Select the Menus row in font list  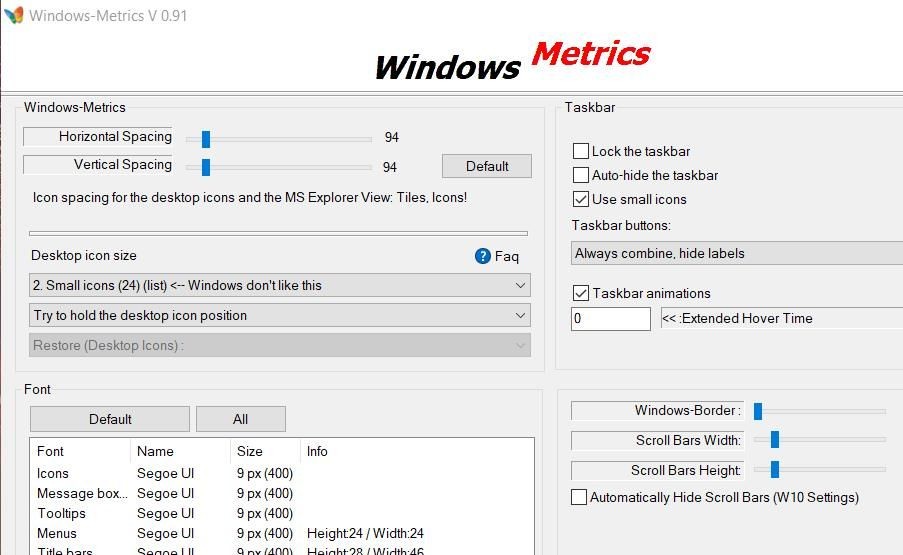tap(282, 533)
